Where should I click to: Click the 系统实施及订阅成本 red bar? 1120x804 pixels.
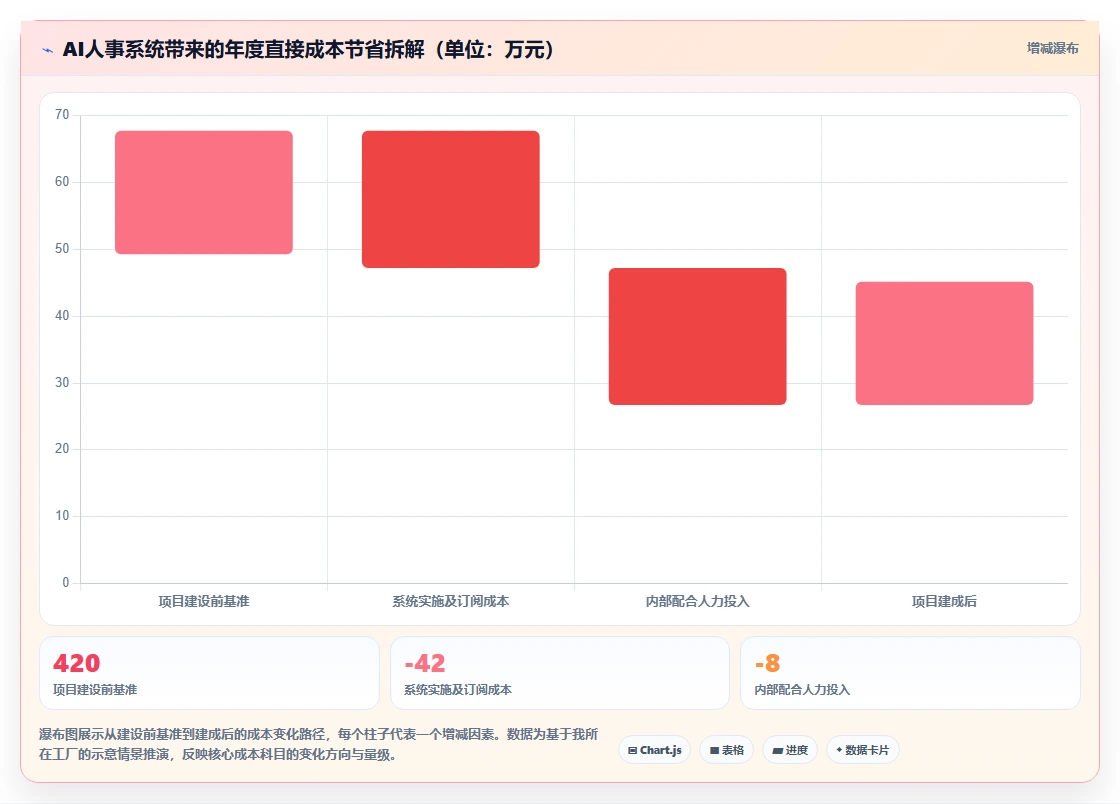(x=451, y=199)
